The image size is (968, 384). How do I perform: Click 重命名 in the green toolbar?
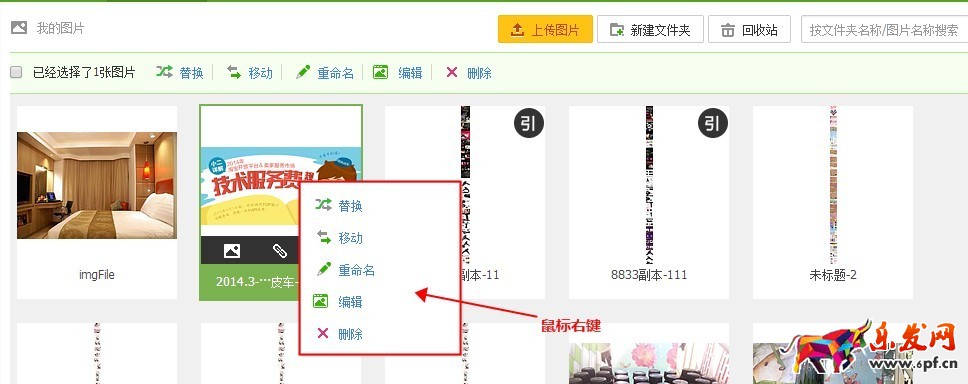pyautogui.click(x=335, y=73)
